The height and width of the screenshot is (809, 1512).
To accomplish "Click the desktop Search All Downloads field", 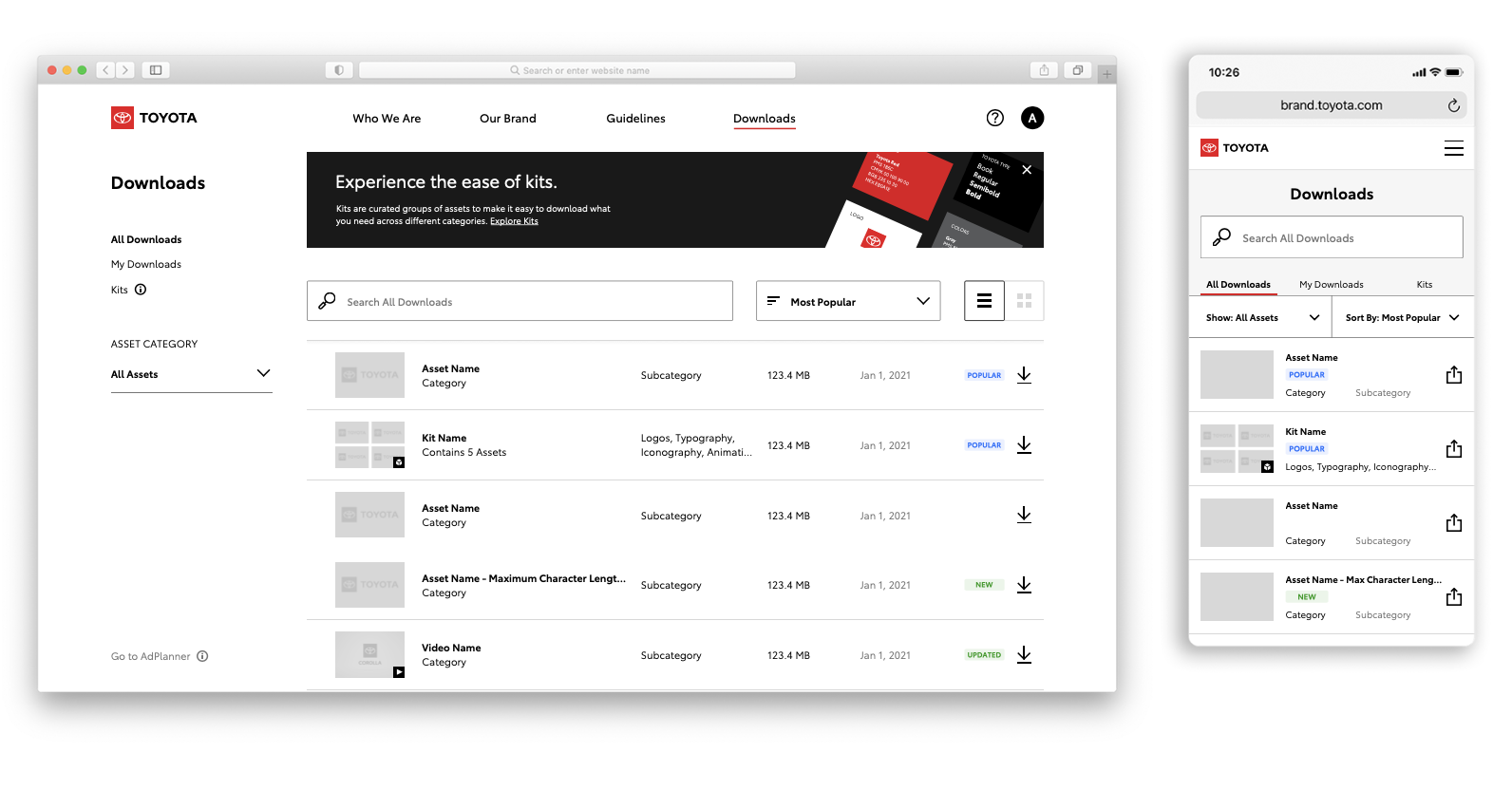I will pos(520,301).
